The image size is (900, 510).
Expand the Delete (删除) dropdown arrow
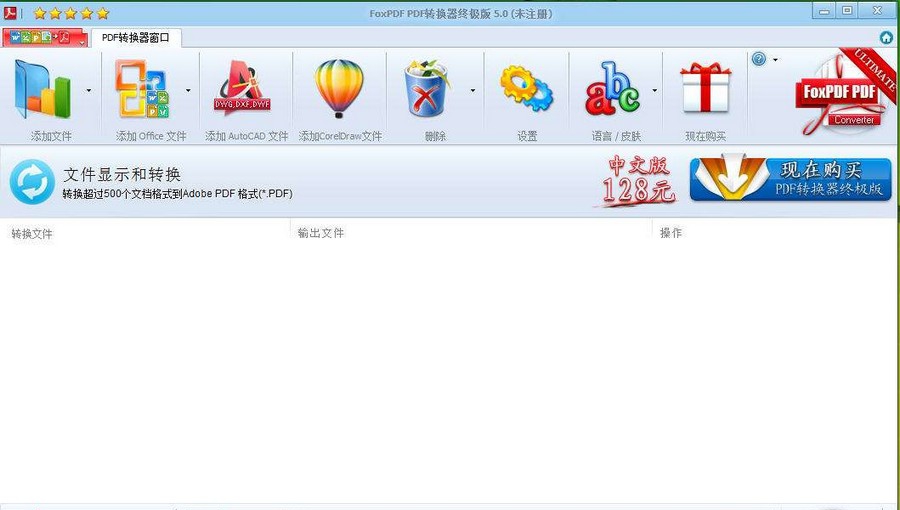[472, 90]
